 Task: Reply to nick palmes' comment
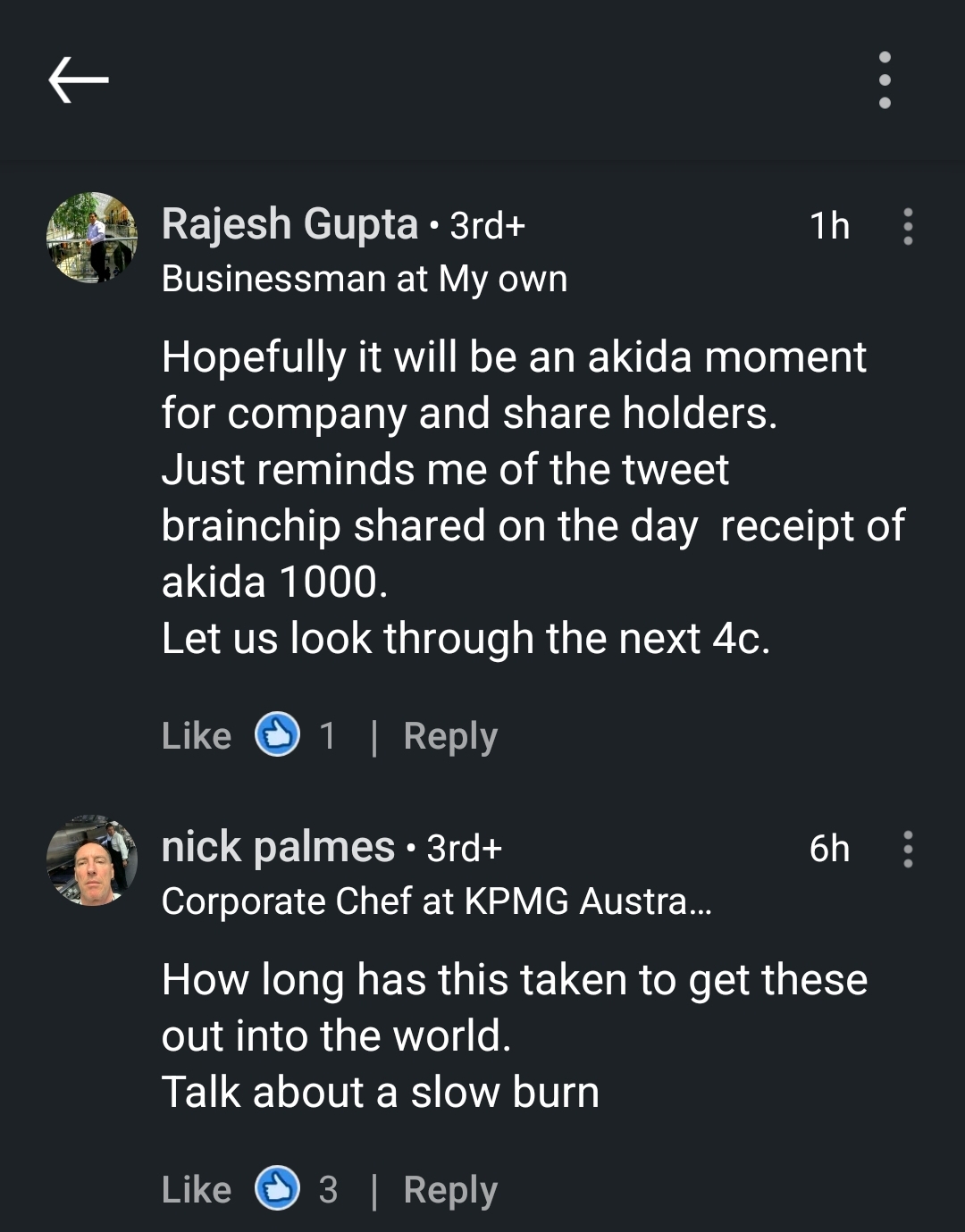[x=450, y=1189]
